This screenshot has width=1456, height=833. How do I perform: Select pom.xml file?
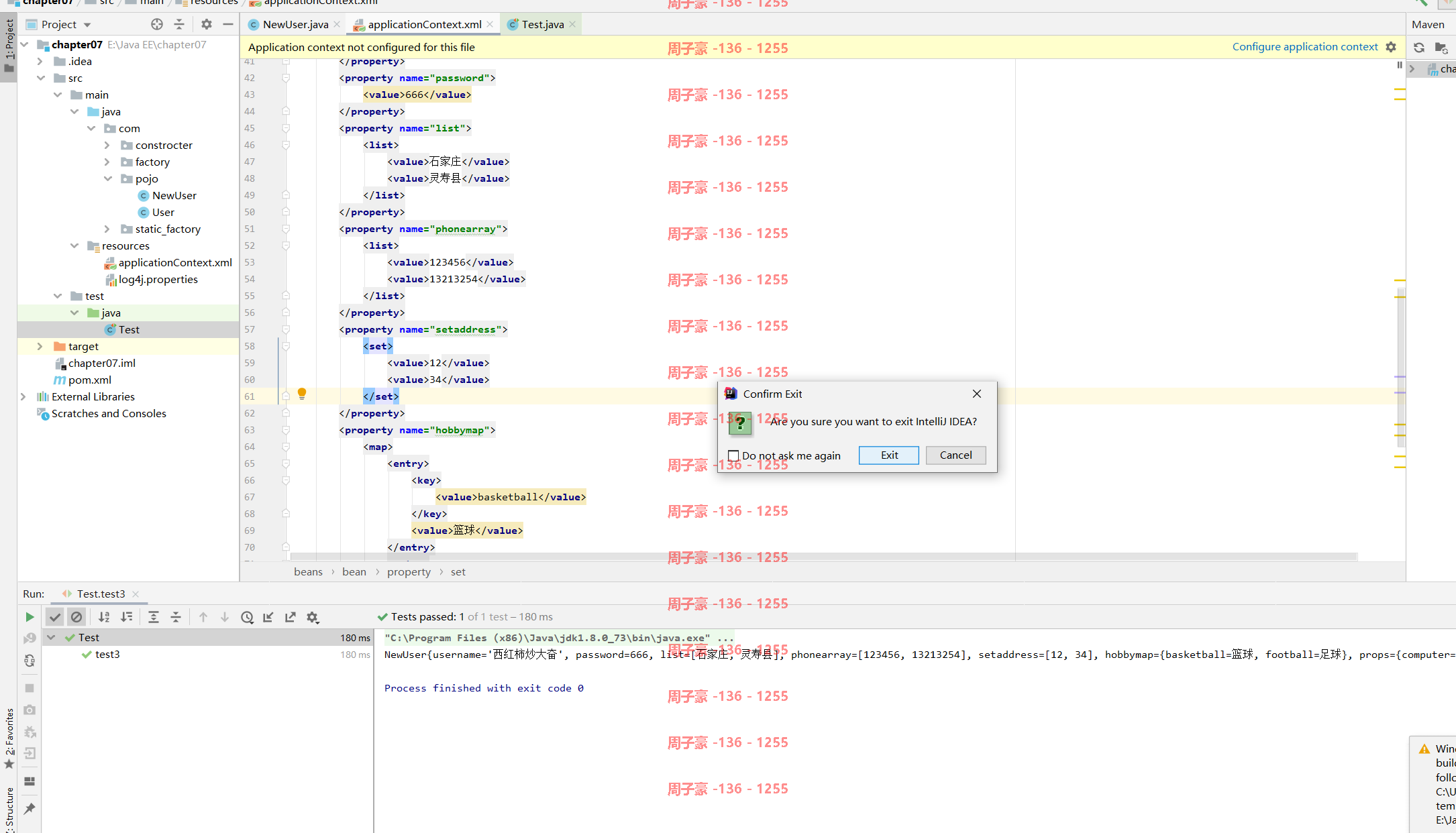tap(89, 380)
